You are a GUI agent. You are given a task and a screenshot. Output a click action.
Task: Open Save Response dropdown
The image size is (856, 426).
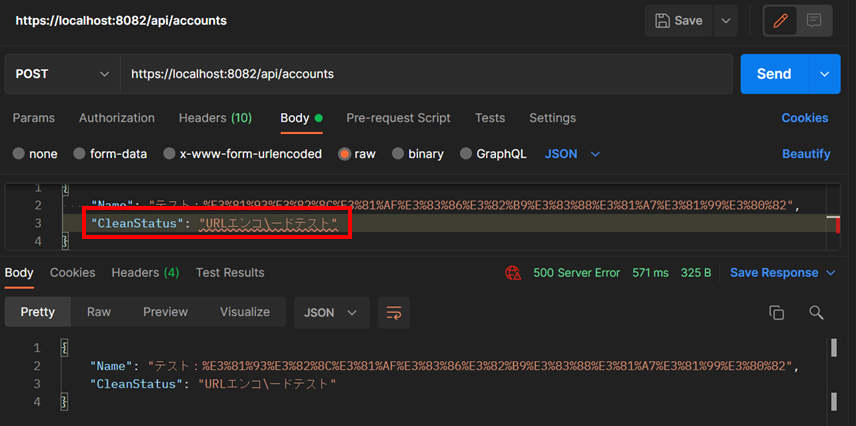(774, 272)
